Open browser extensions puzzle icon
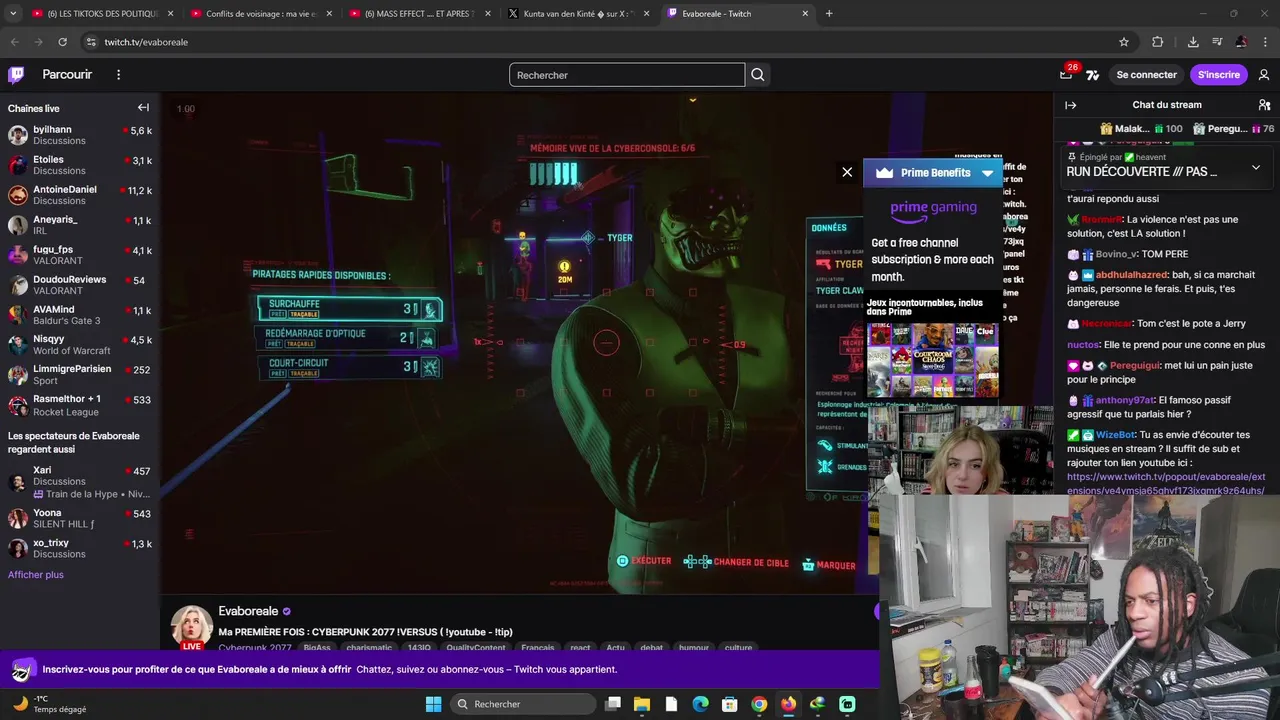The image size is (1280, 720). [1158, 42]
